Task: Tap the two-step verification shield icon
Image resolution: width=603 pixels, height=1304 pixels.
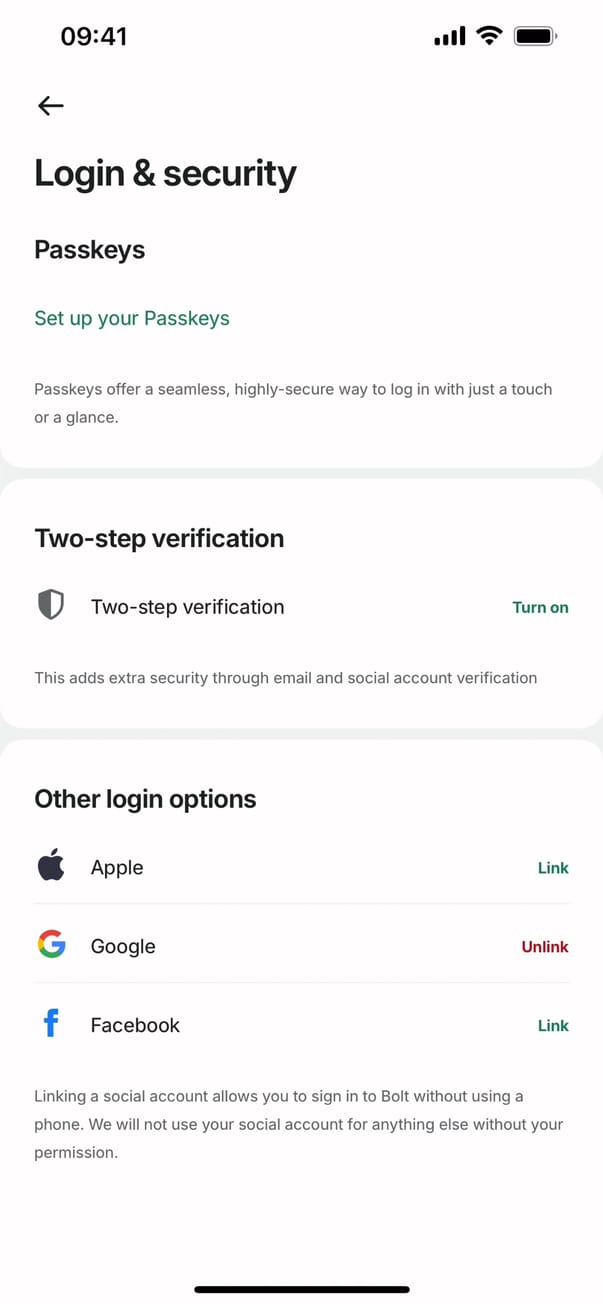Action: coord(51,605)
